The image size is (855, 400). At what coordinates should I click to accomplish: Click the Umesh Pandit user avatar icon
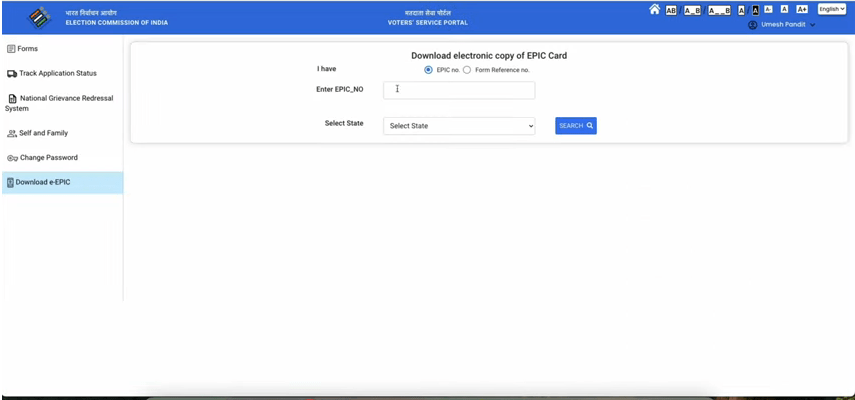(x=752, y=24)
